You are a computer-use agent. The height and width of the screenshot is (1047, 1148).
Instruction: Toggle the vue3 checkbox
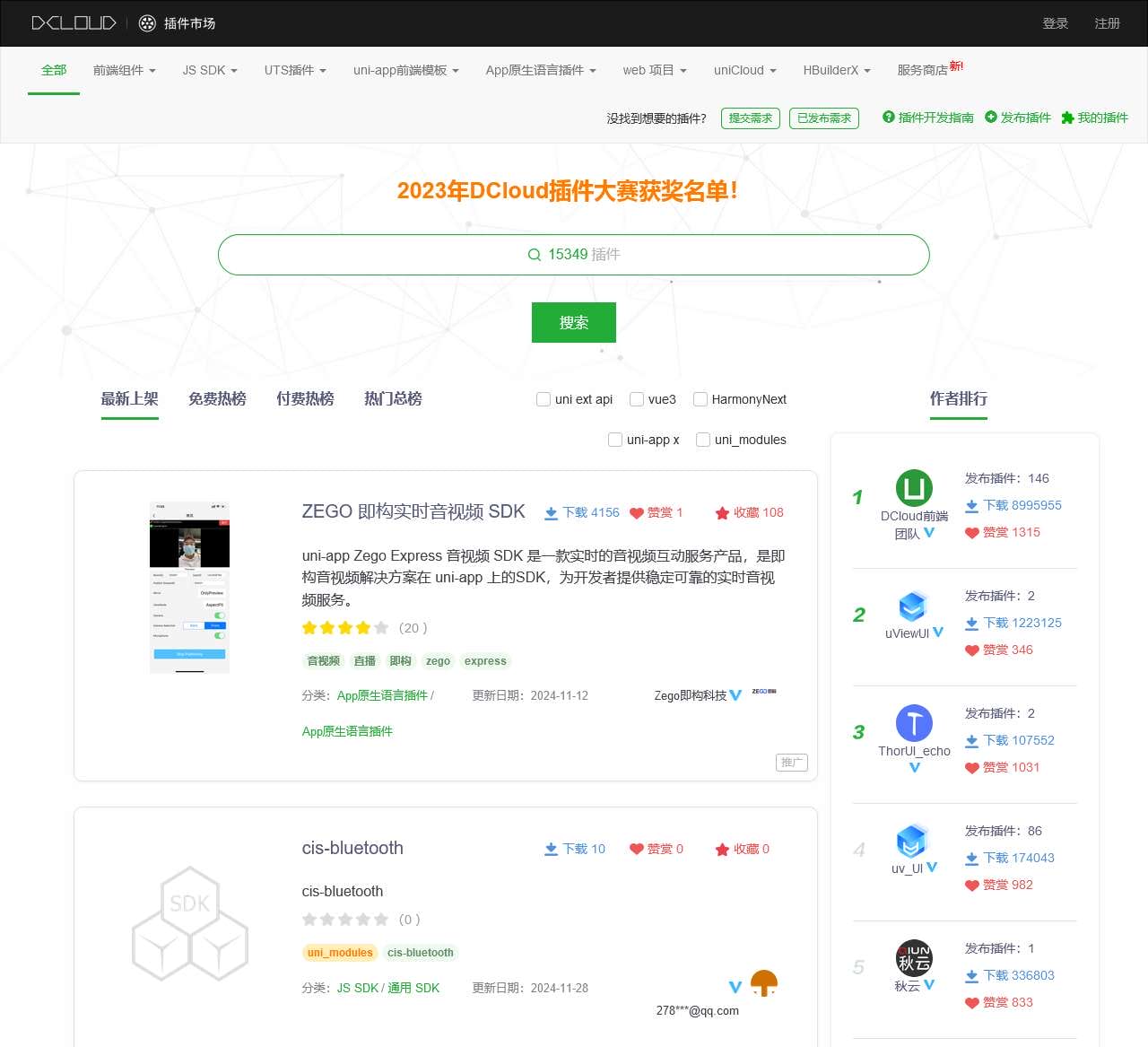click(x=637, y=399)
